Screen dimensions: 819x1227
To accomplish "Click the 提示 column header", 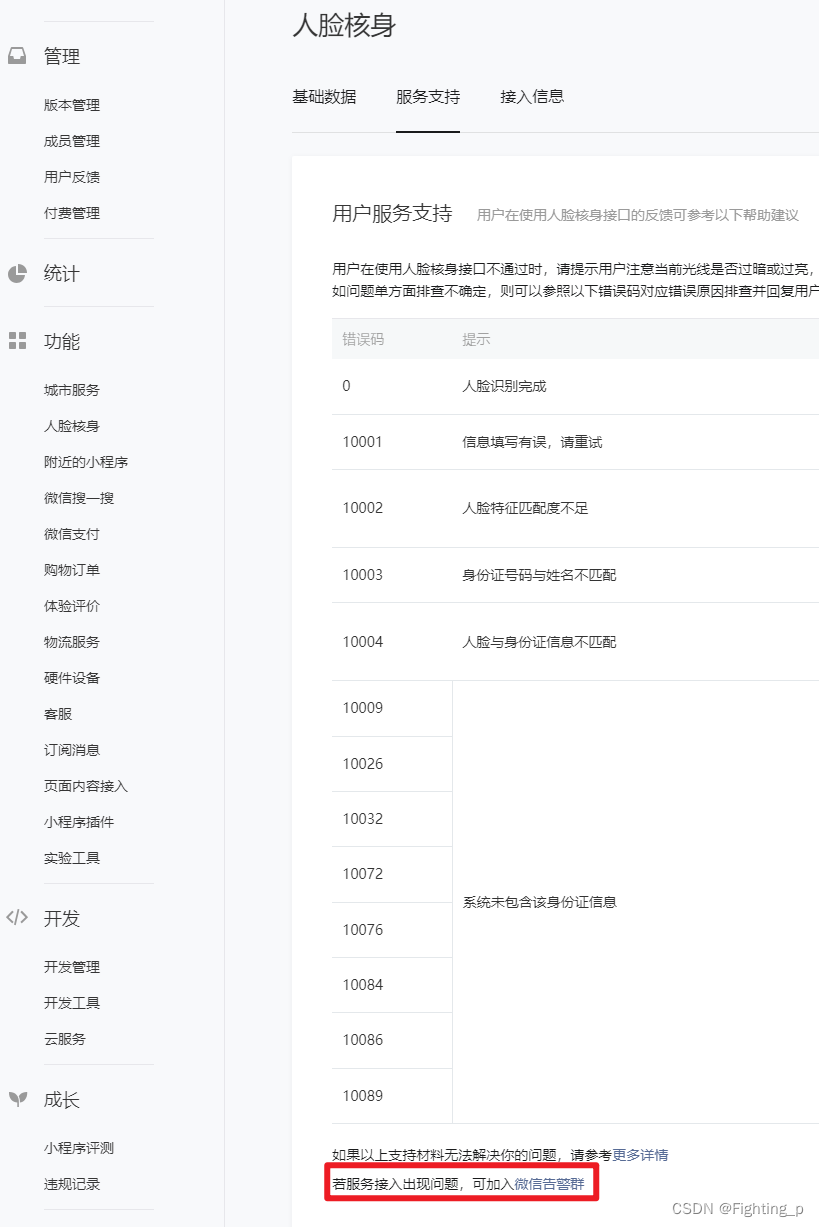I will (476, 339).
